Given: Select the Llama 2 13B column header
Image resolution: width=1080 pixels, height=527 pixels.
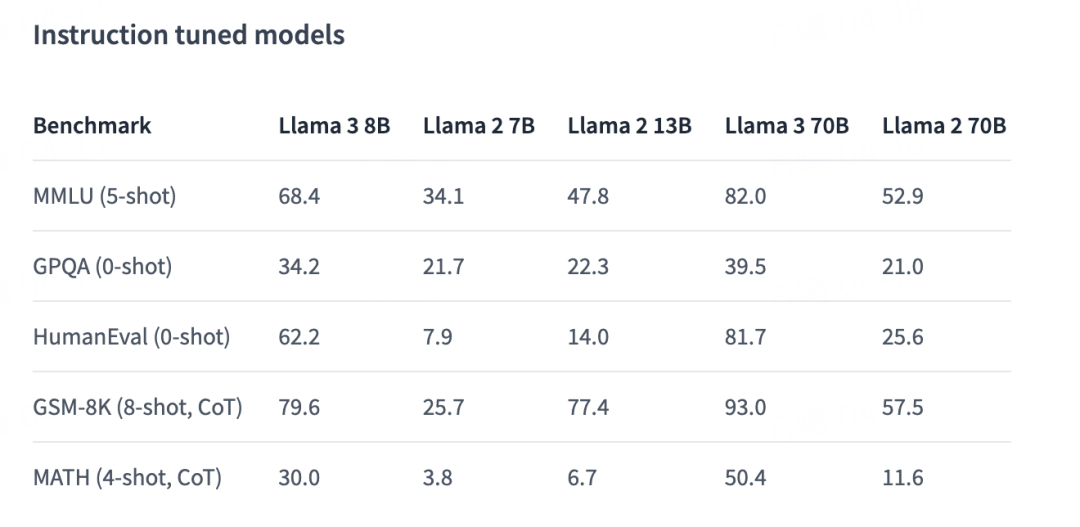Looking at the screenshot, I should coord(629,126).
